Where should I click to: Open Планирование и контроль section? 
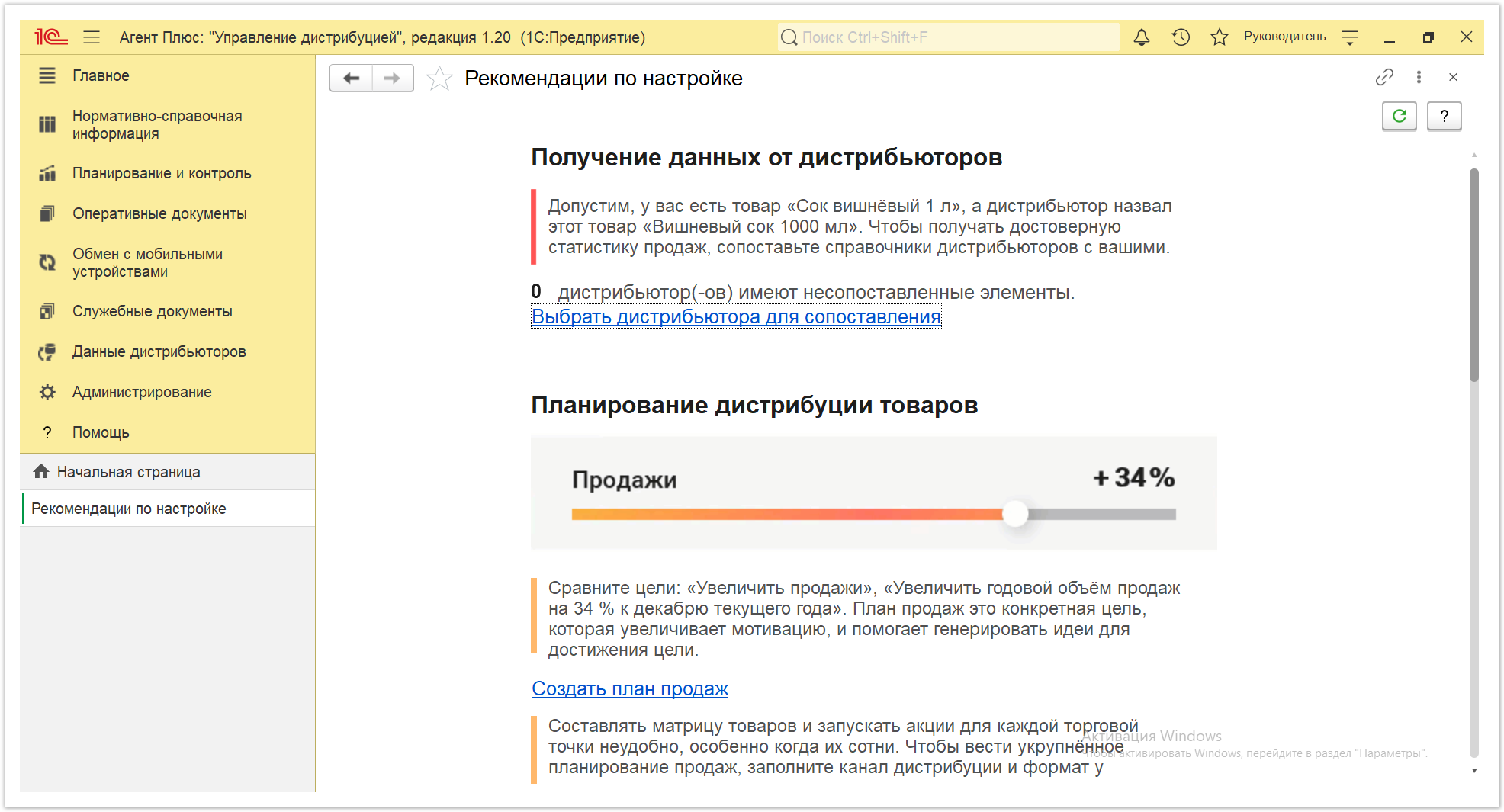[162, 173]
